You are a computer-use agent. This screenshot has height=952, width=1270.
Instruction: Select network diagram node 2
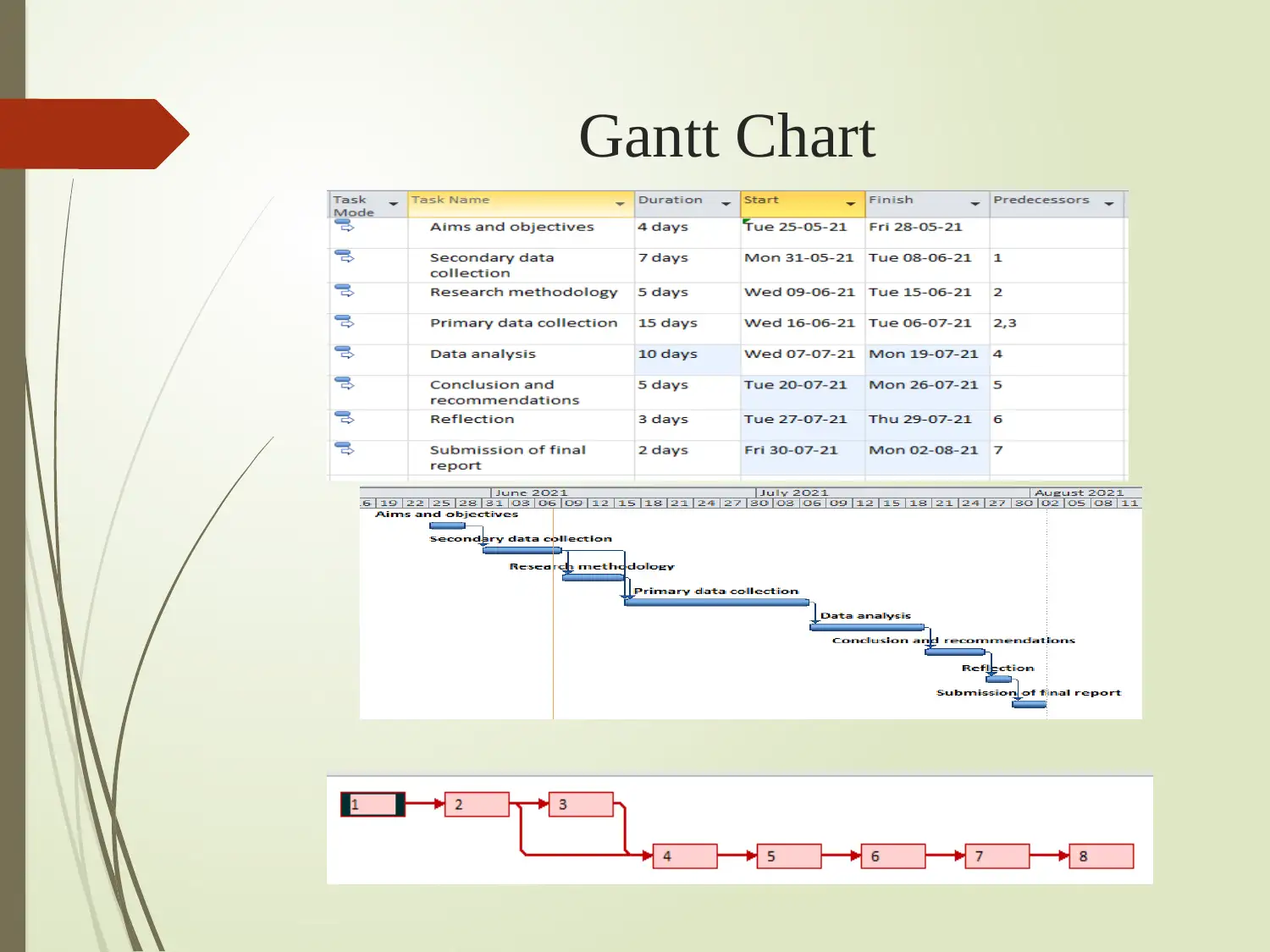477,804
